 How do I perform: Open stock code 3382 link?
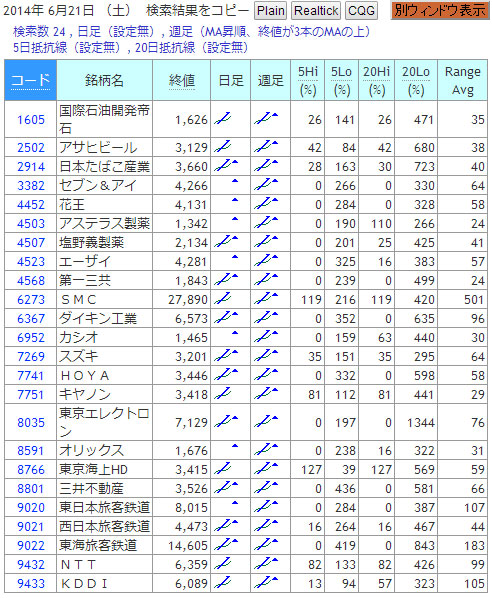click(31, 186)
